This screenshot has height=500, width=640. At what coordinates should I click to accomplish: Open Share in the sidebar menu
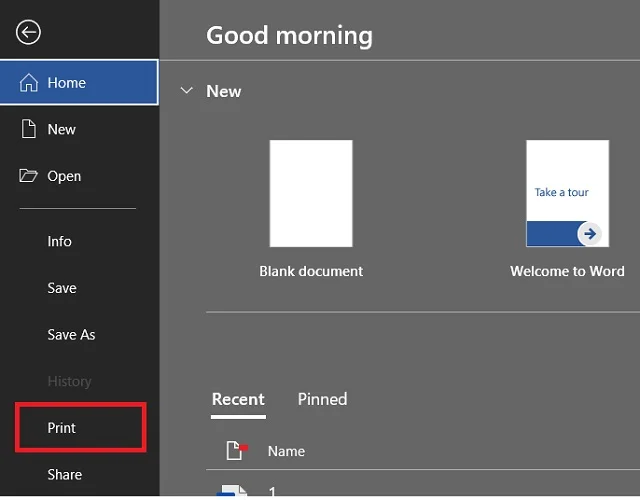click(x=64, y=474)
